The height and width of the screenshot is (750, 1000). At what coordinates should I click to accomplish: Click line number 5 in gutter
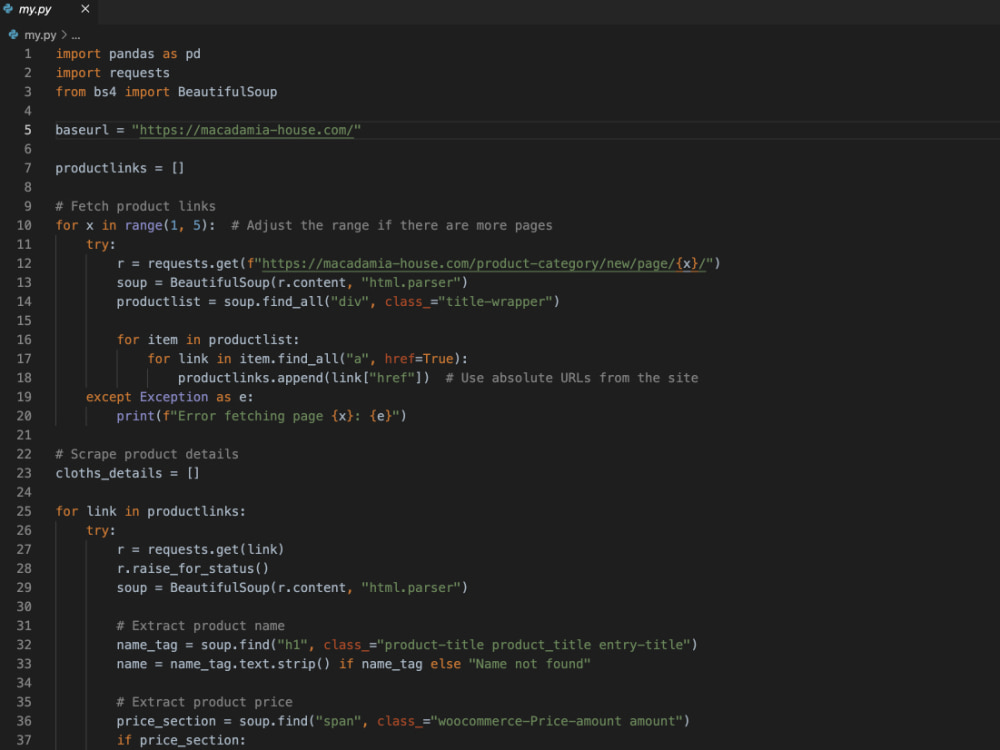pos(27,130)
